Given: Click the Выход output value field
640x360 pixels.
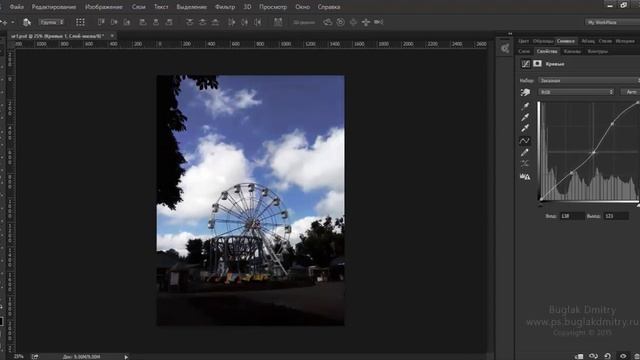Looking at the screenshot, I should 616,216.
